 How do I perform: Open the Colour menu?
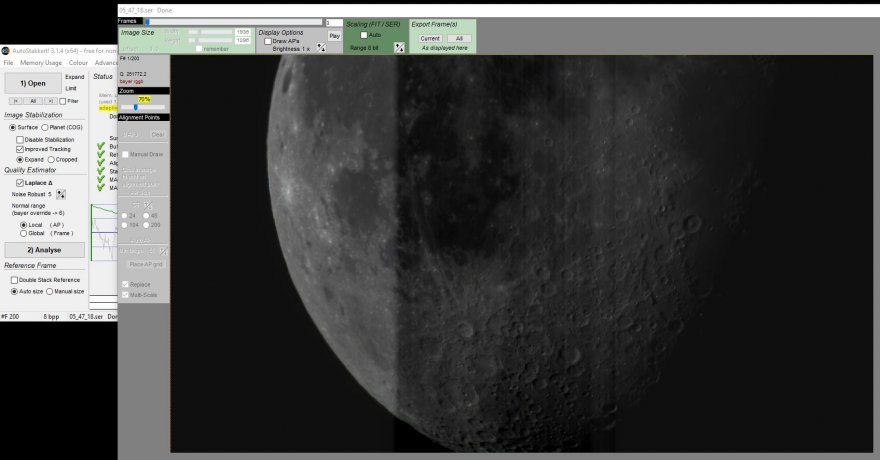(79, 63)
